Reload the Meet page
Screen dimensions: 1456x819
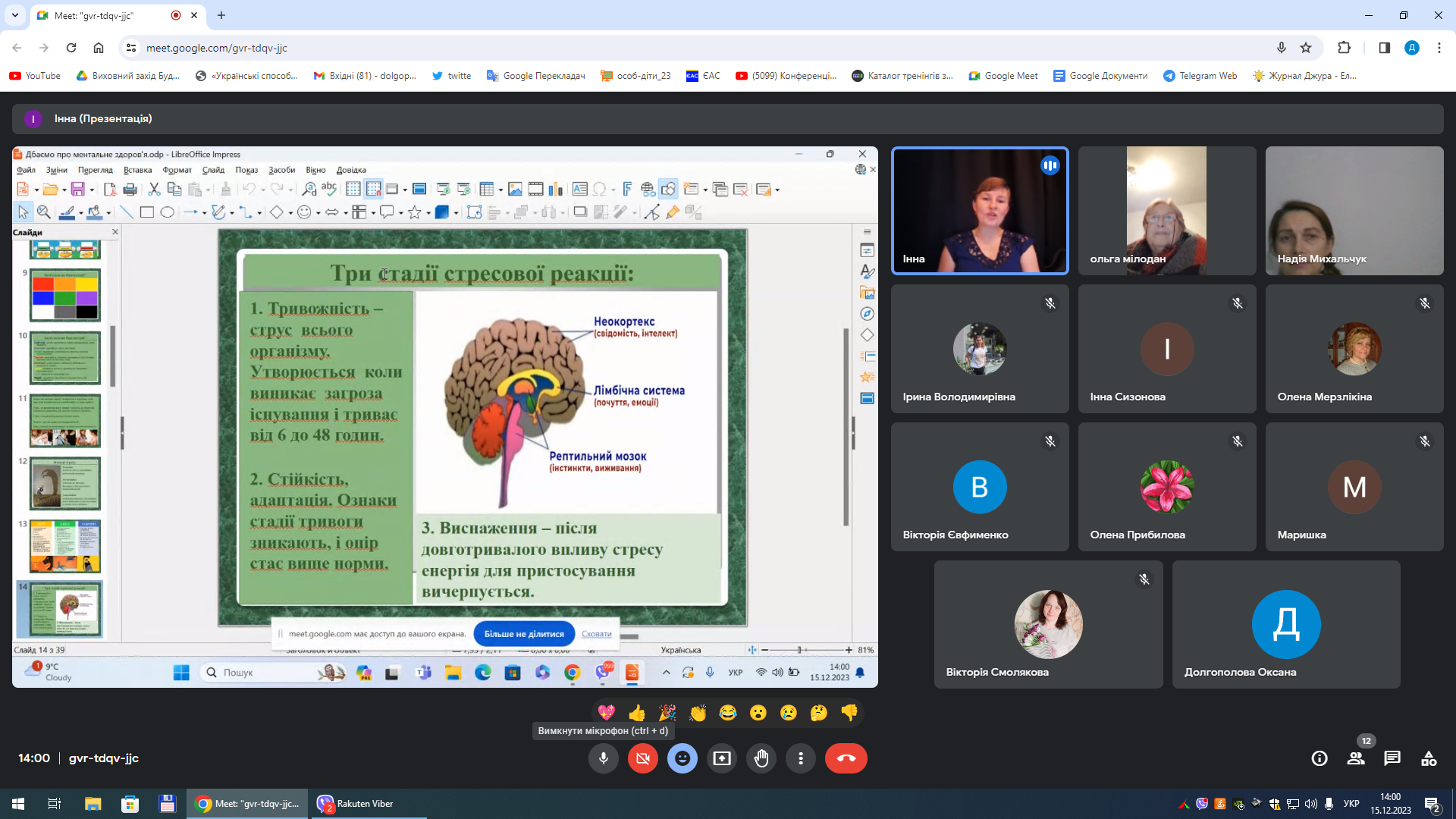pyautogui.click(x=71, y=48)
